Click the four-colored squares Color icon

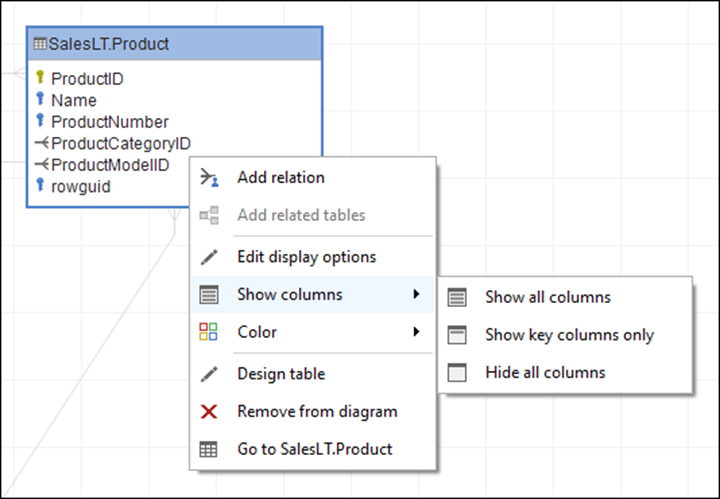pyautogui.click(x=209, y=332)
